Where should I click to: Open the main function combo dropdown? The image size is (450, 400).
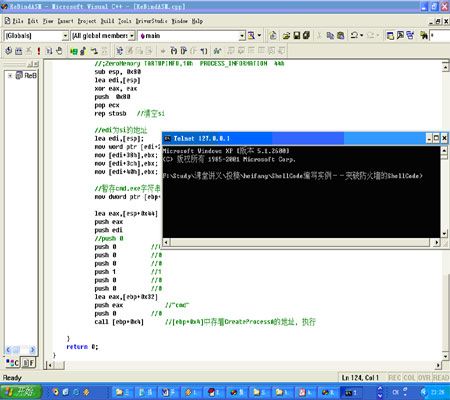click(x=242, y=35)
